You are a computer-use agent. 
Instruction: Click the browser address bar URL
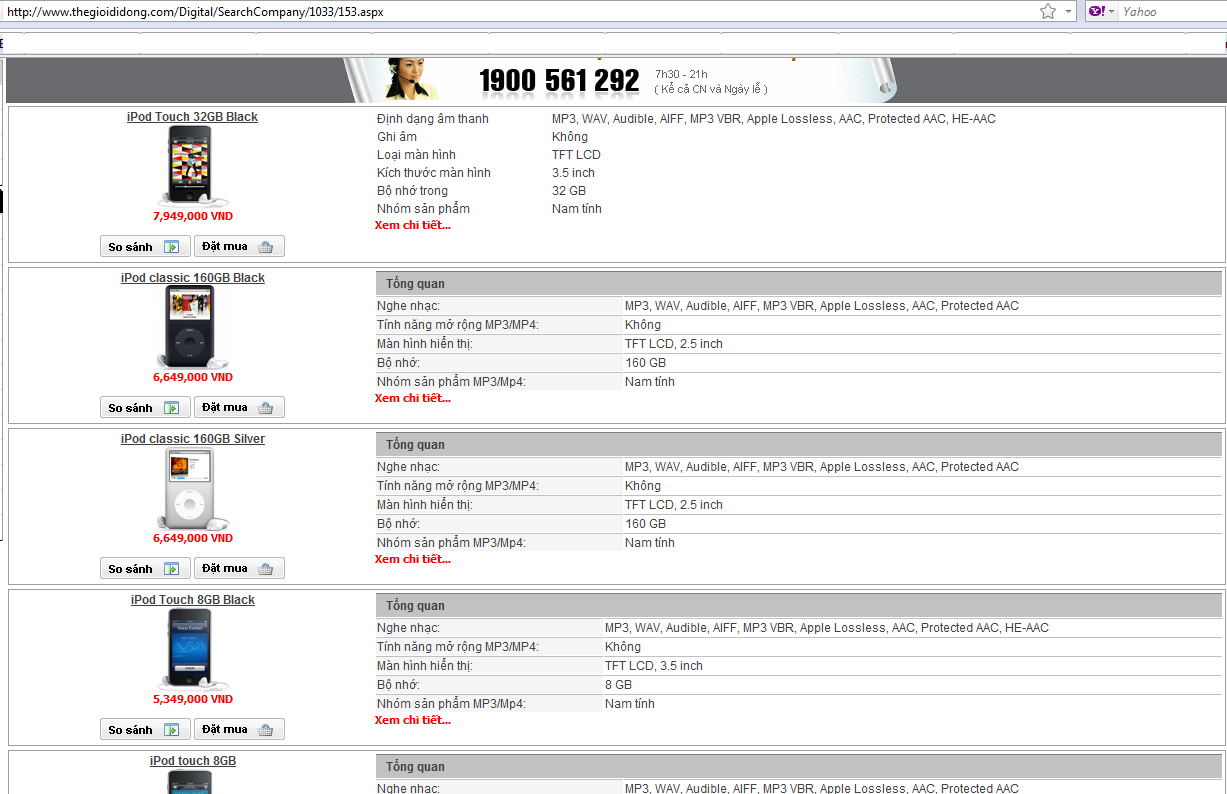[x=195, y=12]
